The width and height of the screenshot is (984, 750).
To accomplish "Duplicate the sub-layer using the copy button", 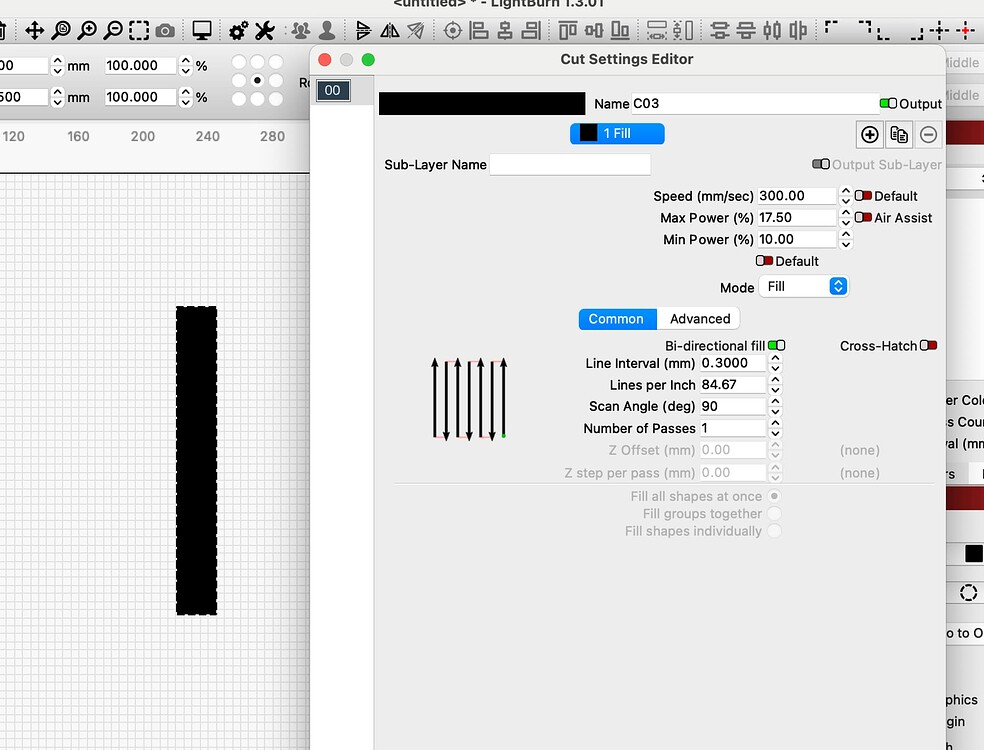I will click(899, 134).
